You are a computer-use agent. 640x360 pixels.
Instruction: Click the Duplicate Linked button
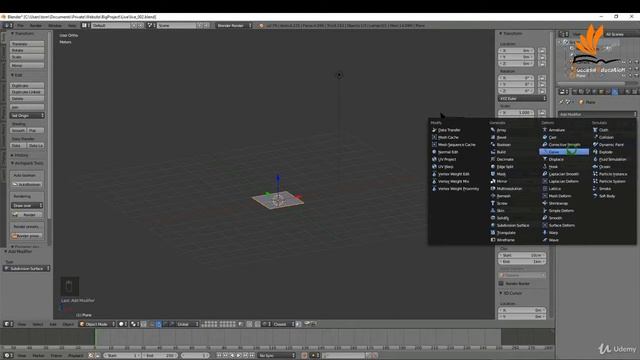click(x=27, y=92)
